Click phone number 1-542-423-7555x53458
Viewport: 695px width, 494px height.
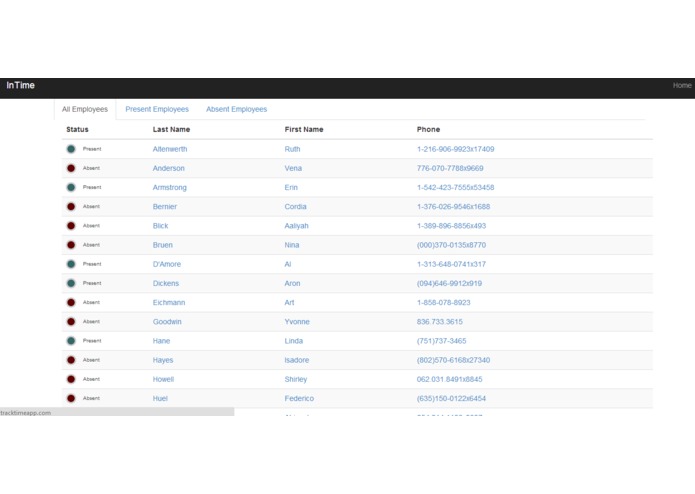point(456,187)
